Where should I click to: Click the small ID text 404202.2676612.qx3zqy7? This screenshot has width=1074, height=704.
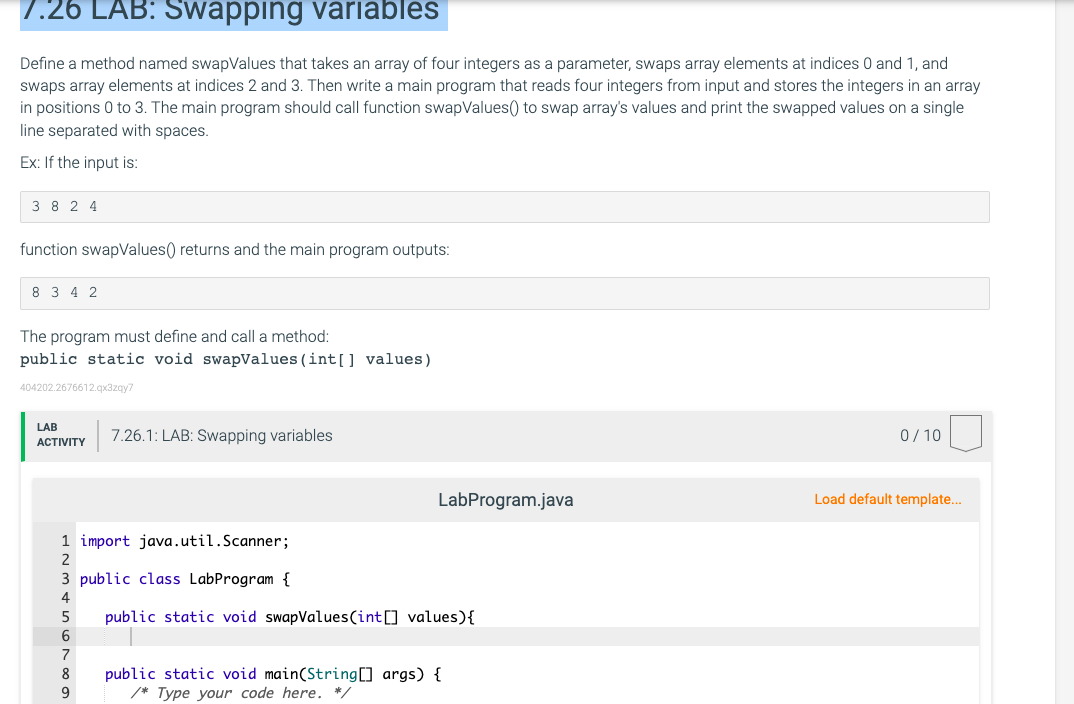pos(77,387)
